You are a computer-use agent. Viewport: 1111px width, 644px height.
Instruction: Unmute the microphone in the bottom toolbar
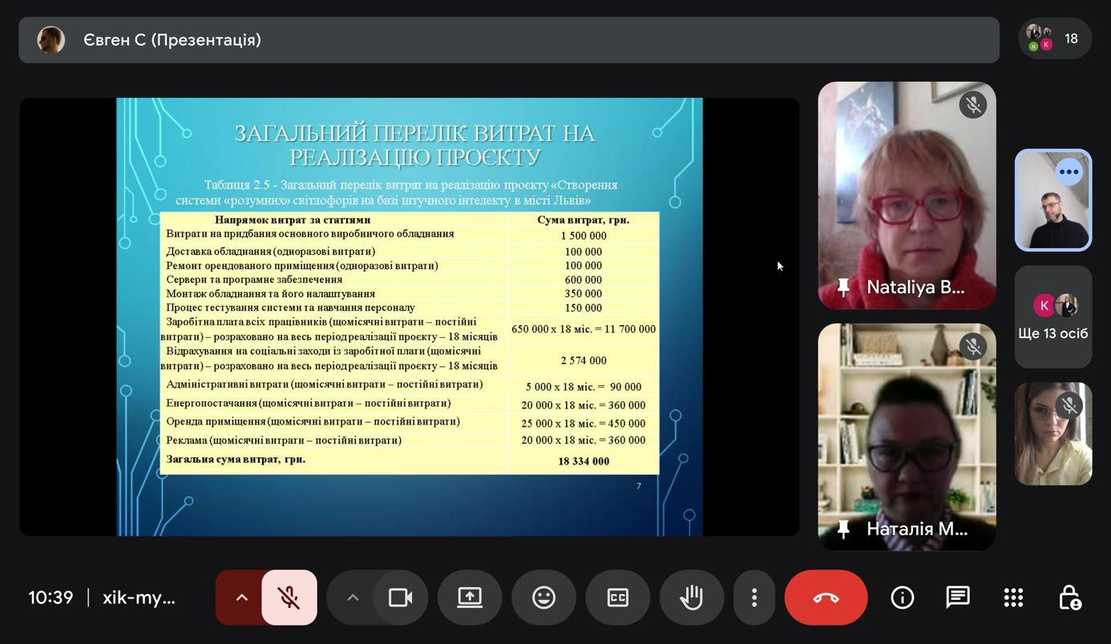(289, 598)
